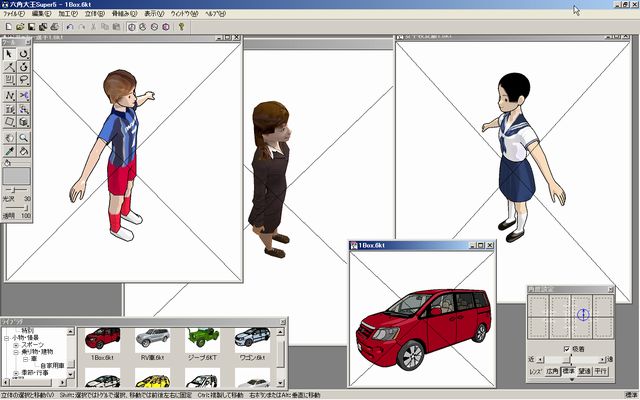This screenshot has height=400, width=640.
Task: Click the Save floppy disk icon
Action: tap(33, 27)
